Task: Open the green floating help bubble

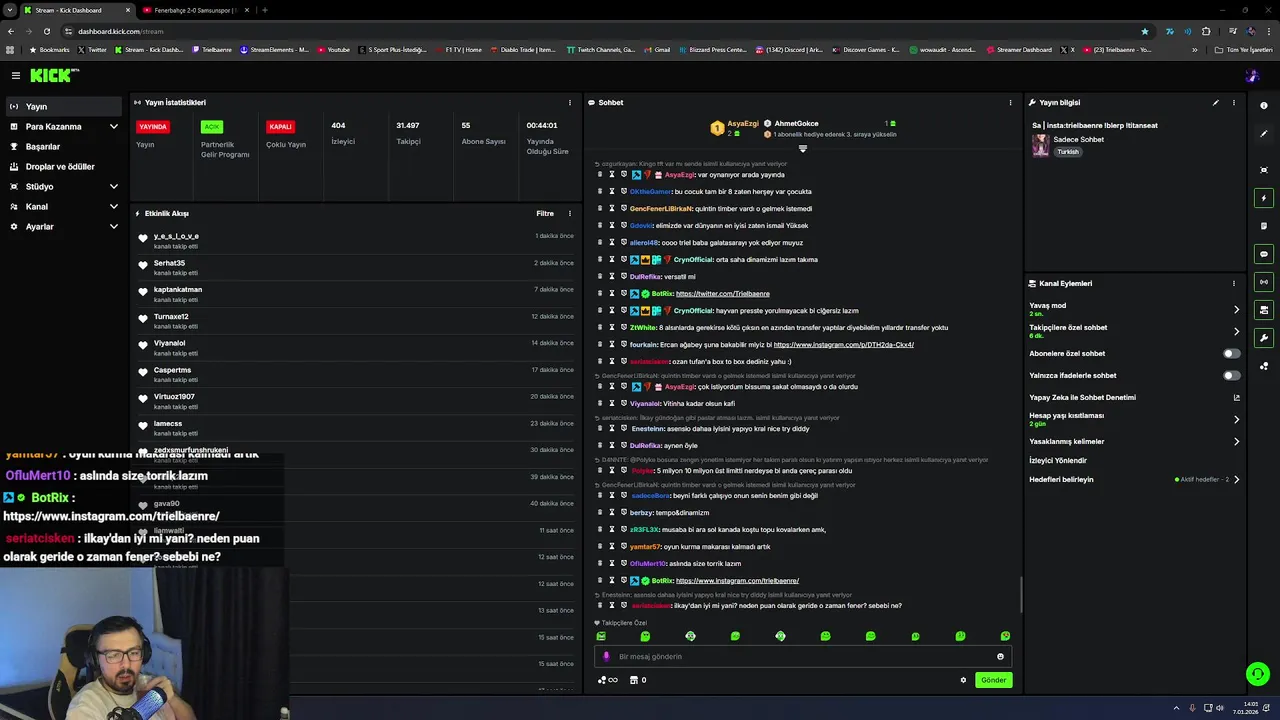Action: pos(1258,674)
